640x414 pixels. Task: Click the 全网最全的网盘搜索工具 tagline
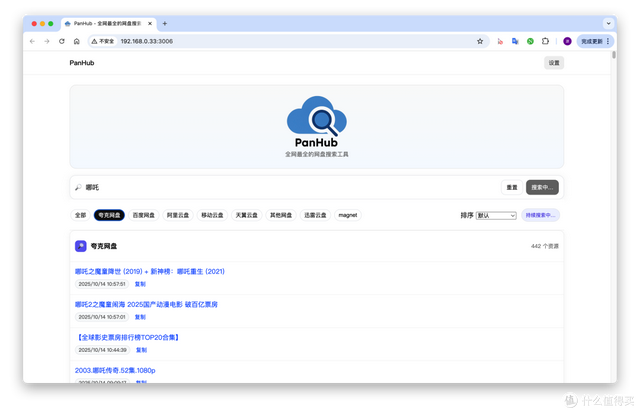click(x=317, y=154)
